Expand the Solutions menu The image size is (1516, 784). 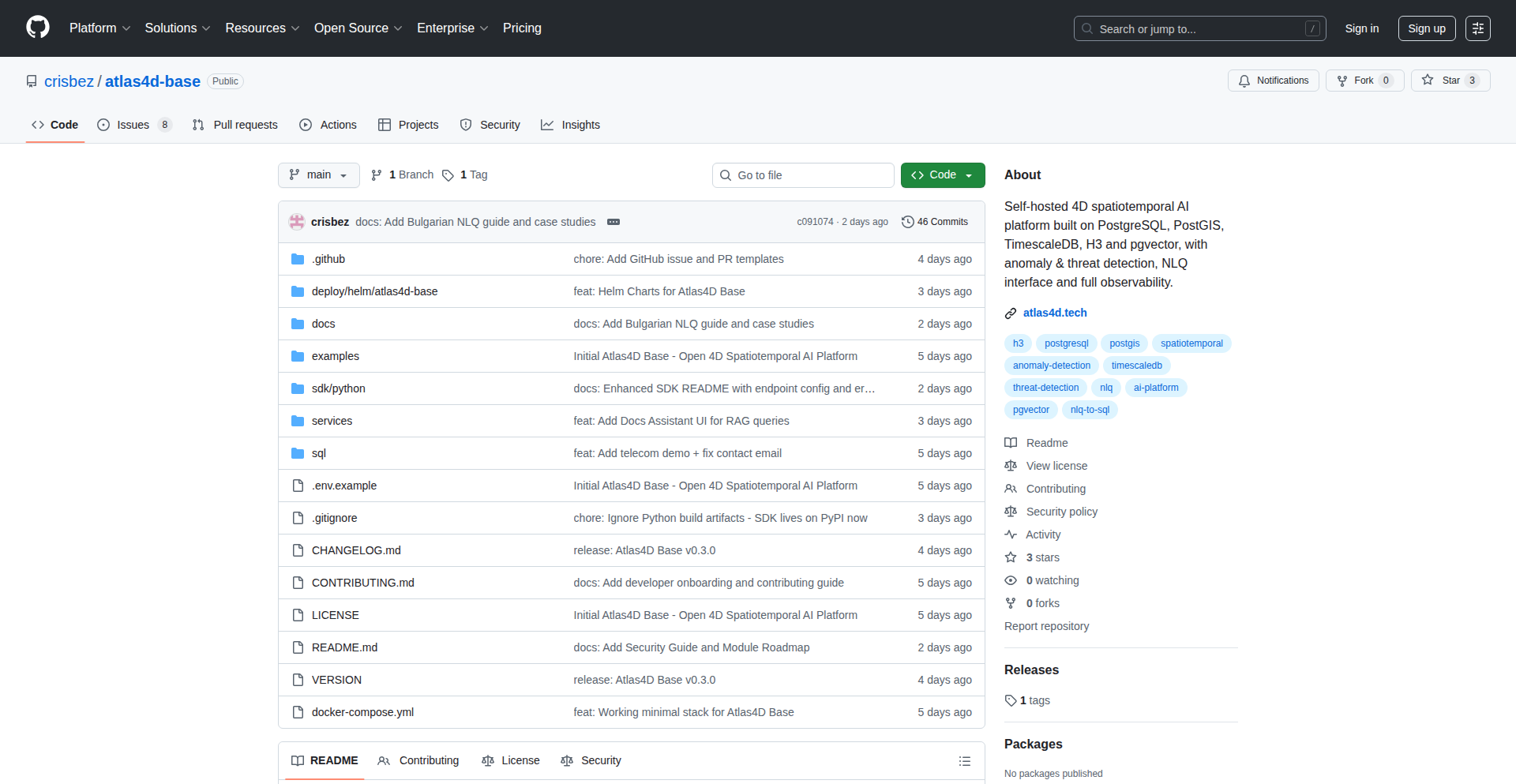pyautogui.click(x=178, y=28)
